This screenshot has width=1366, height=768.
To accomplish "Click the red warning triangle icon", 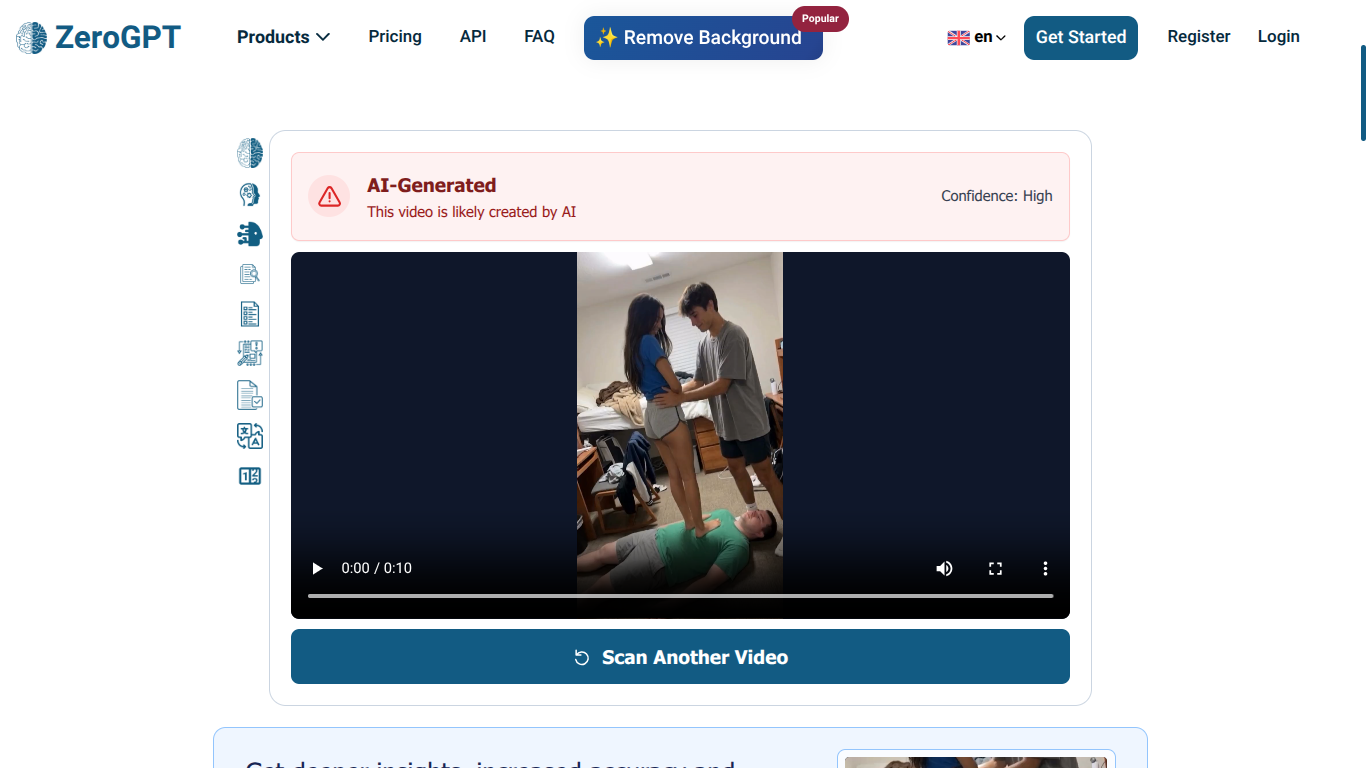I will (x=329, y=196).
